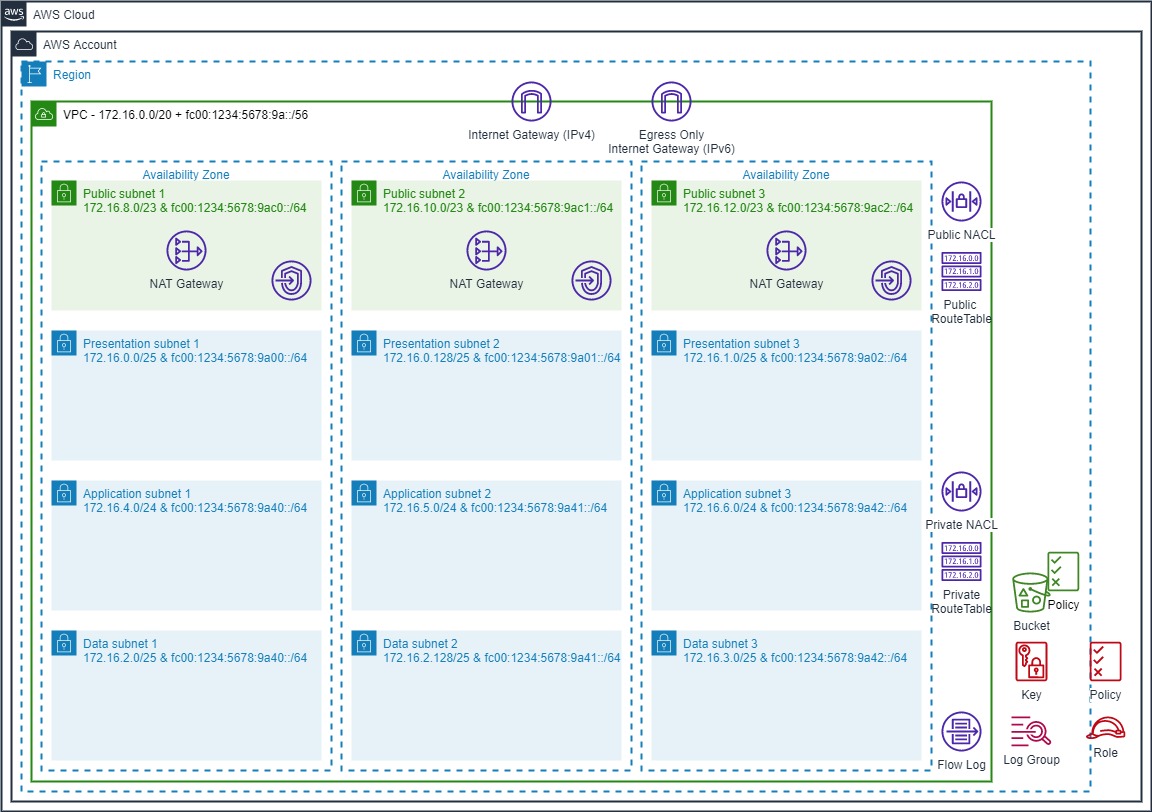Click CIDR text '172.16.1.0/25 & fc00:1234:5678:9a02::/64'
1152x812 pixels.
795,358
